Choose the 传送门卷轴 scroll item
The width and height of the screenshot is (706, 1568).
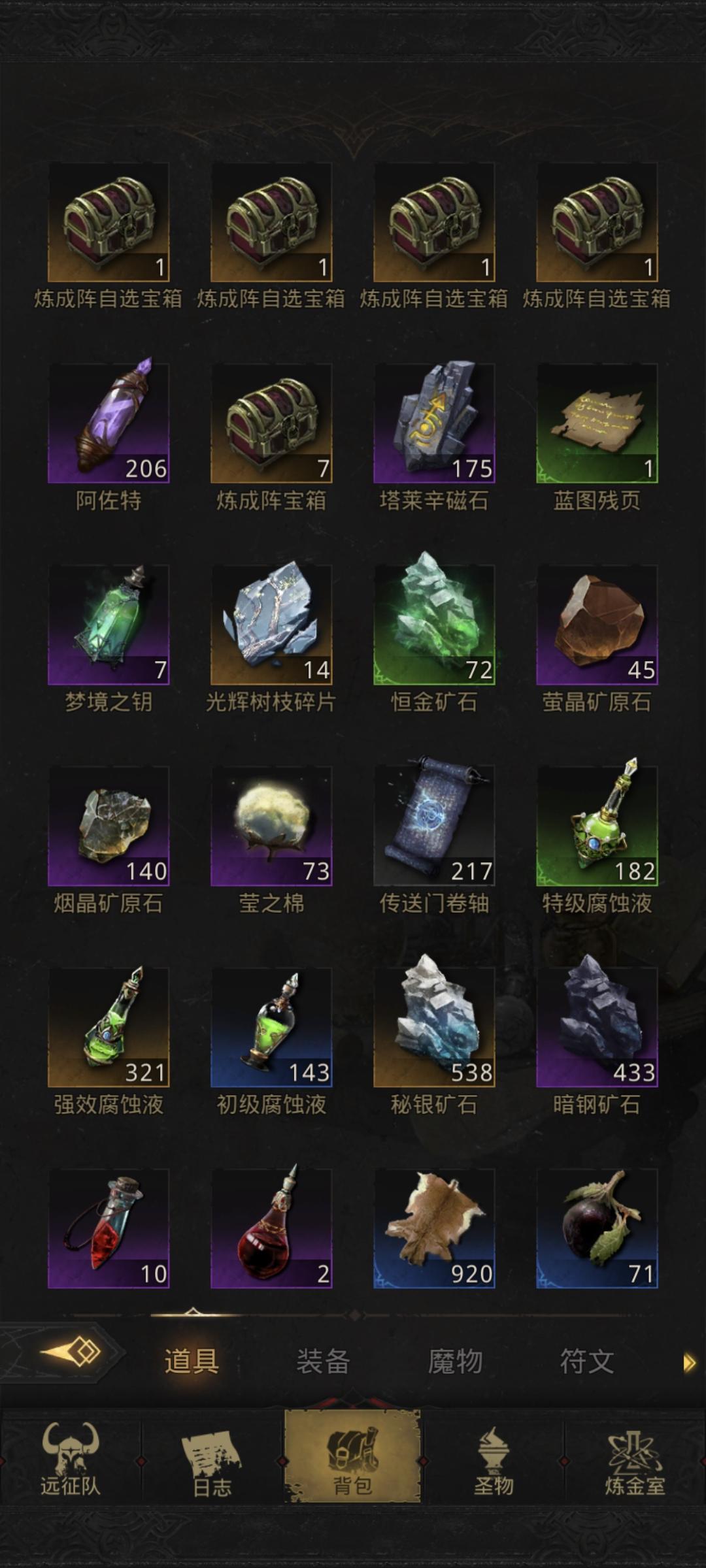[434, 826]
